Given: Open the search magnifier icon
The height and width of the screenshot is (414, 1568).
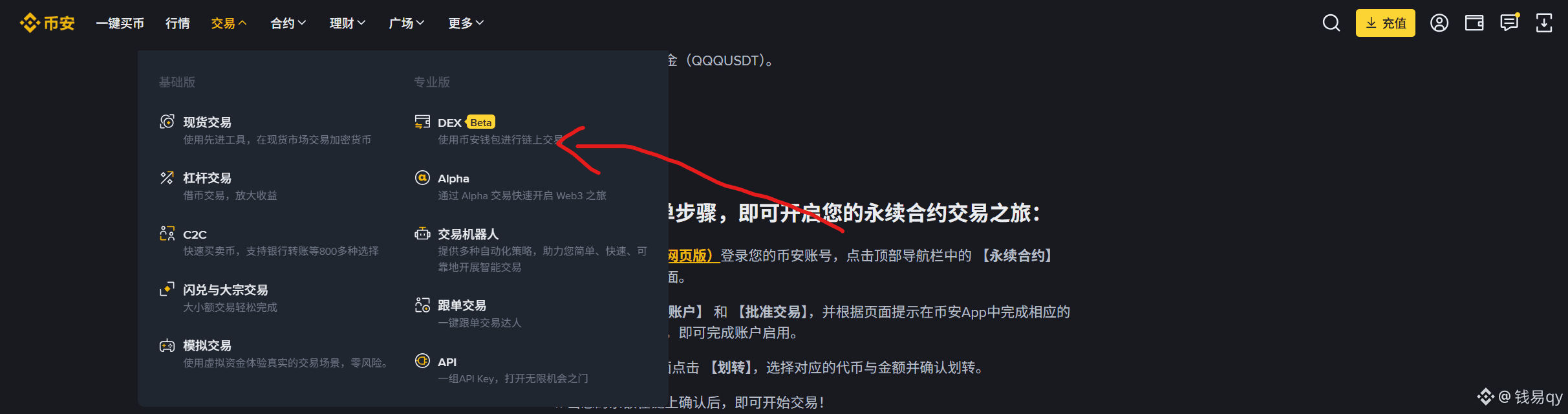Looking at the screenshot, I should [x=1331, y=23].
